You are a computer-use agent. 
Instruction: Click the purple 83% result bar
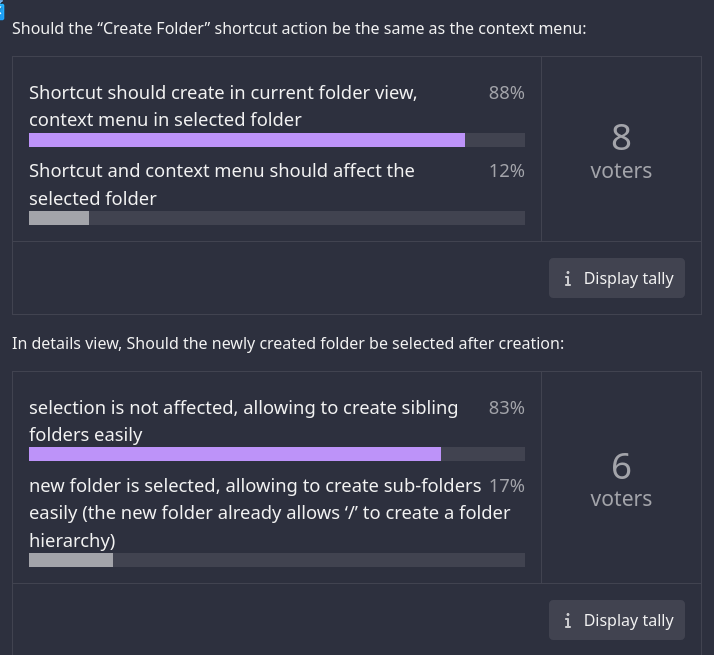click(235, 454)
